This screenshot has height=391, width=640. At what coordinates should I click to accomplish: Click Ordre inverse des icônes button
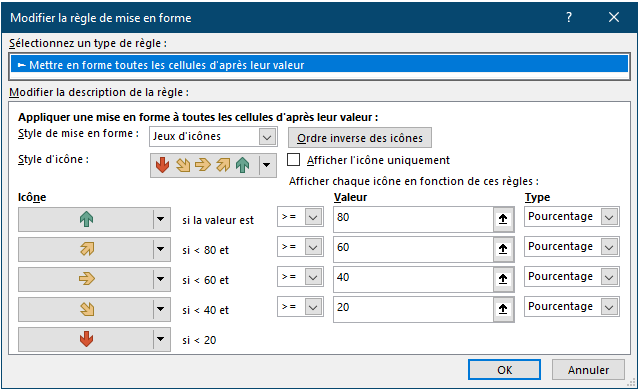tap(360, 138)
